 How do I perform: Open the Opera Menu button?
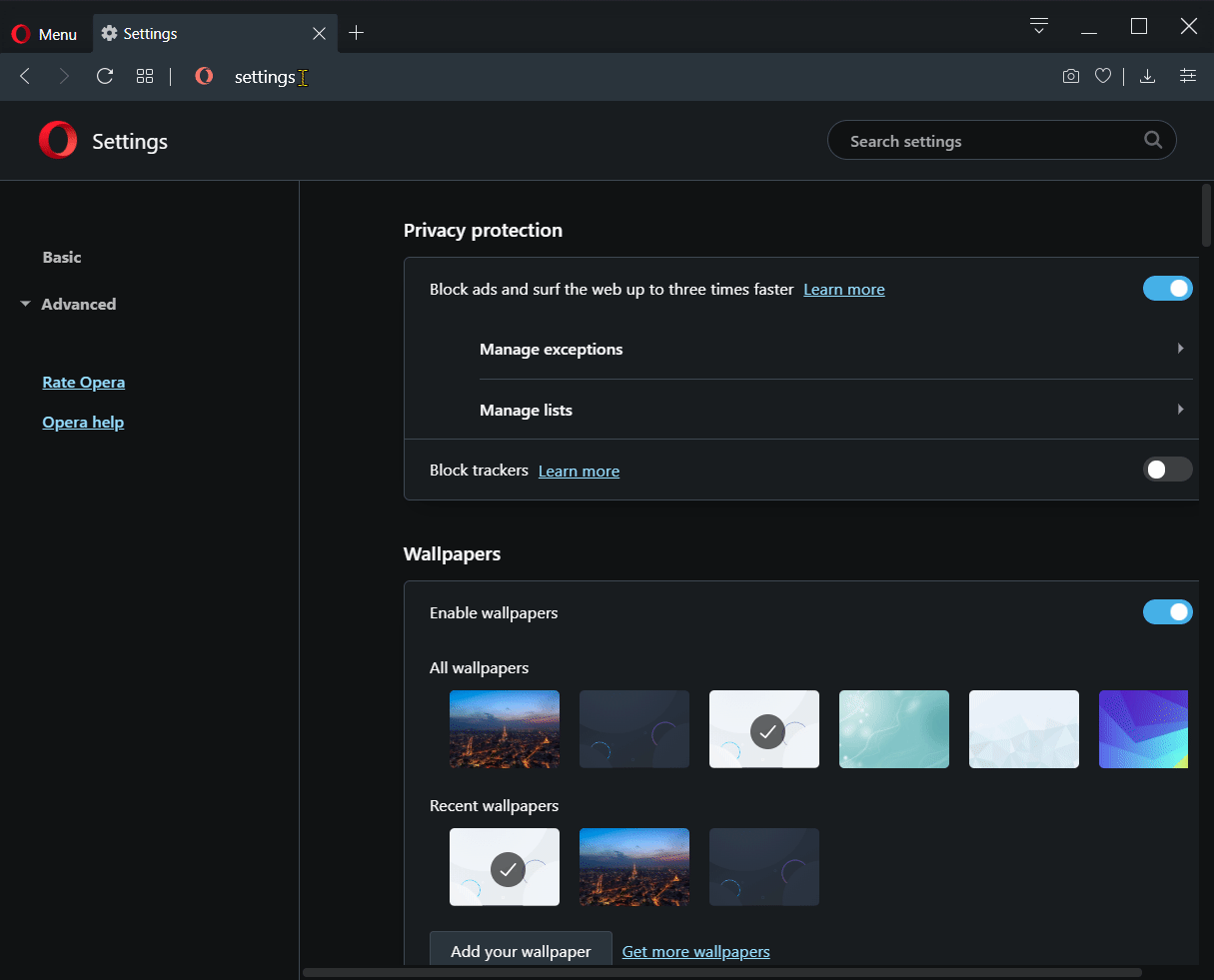tap(44, 34)
